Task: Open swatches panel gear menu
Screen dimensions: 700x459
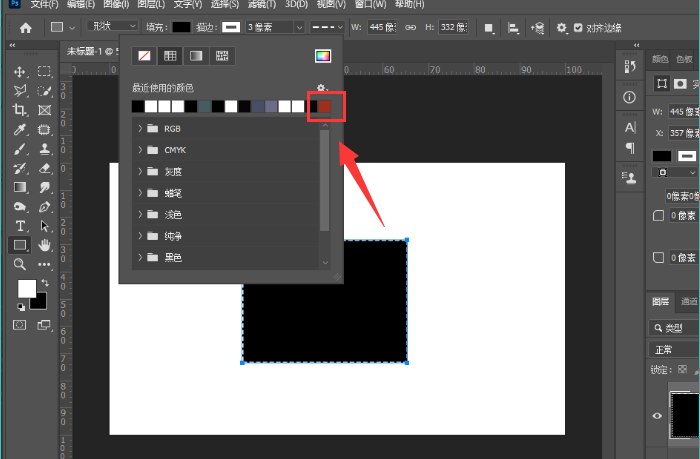Action: click(321, 88)
